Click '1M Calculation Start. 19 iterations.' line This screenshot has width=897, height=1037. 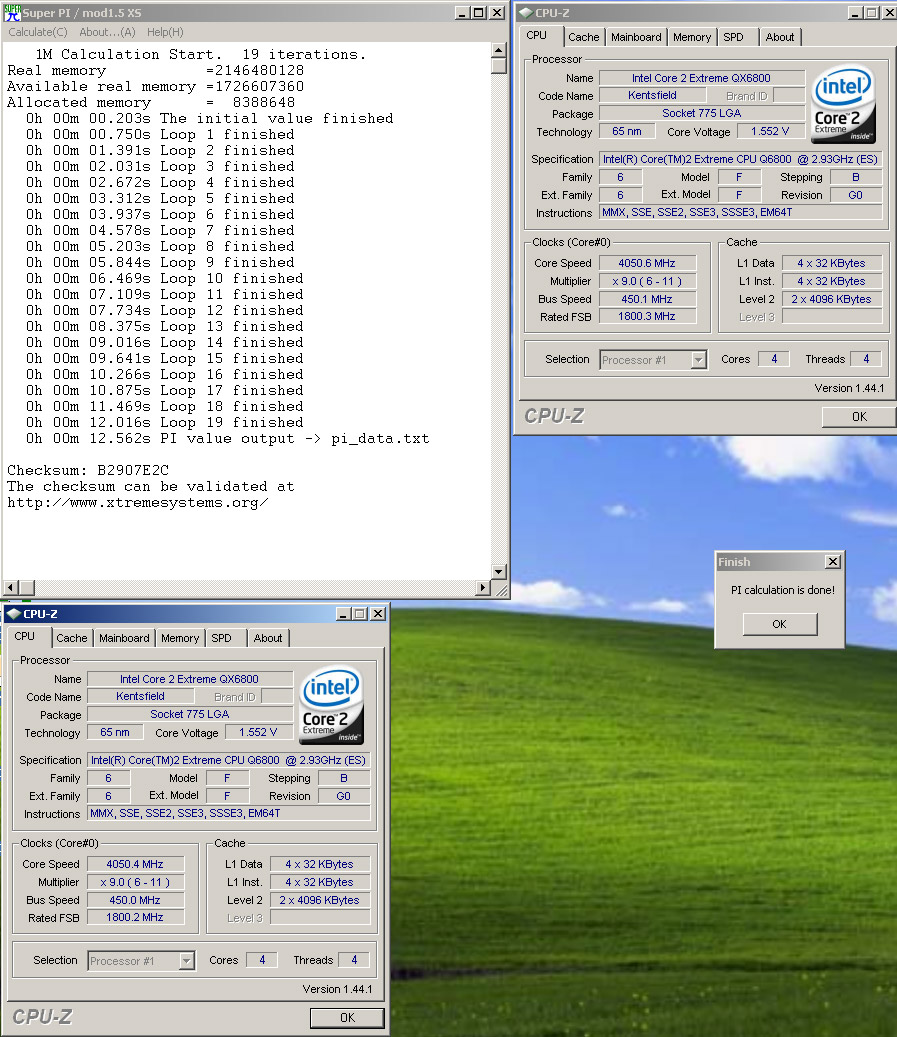pyautogui.click(x=200, y=54)
